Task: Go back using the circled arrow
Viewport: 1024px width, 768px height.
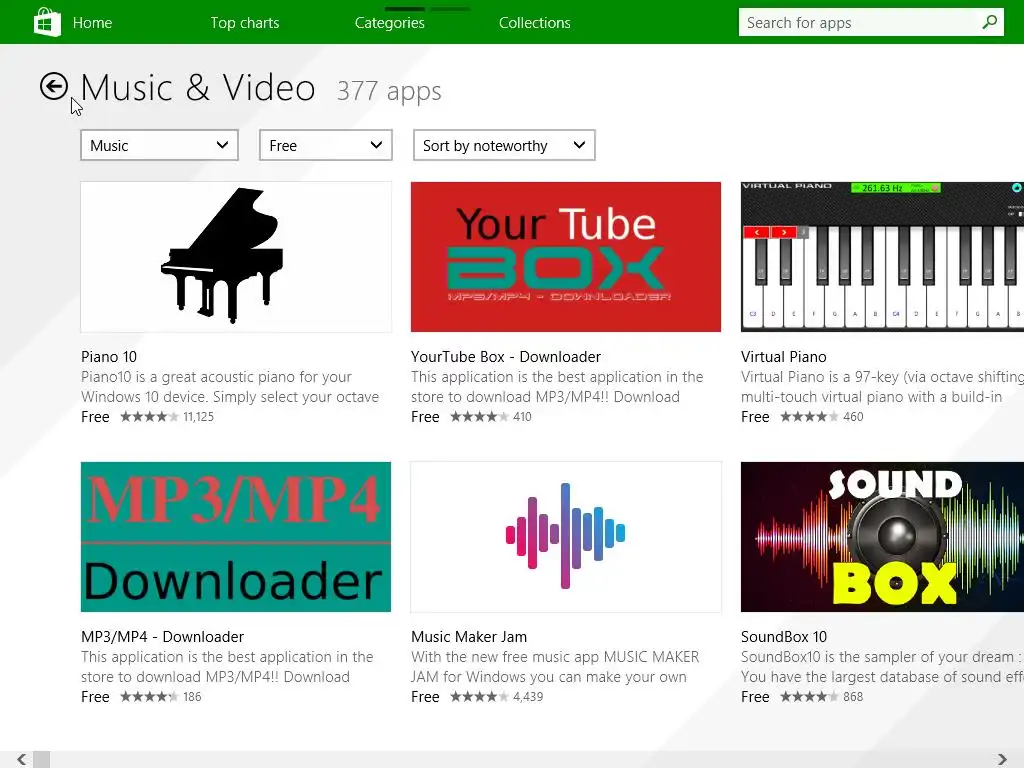Action: [x=54, y=86]
